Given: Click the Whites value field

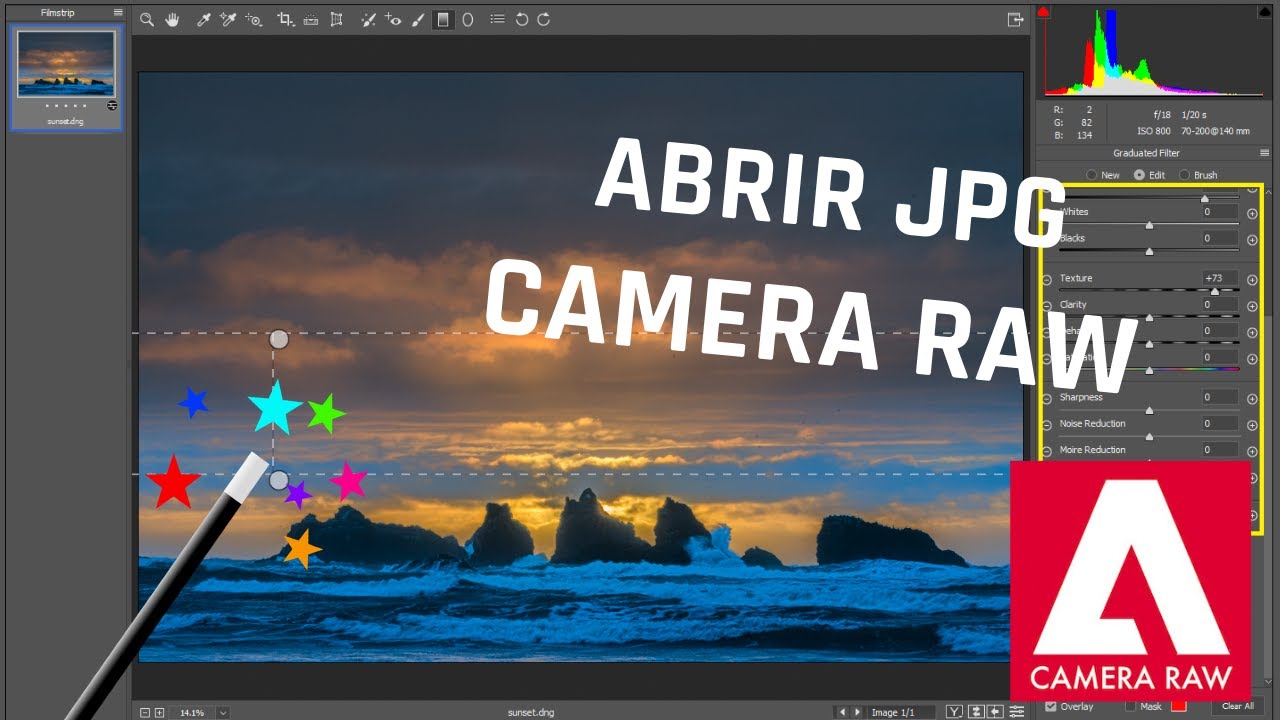Looking at the screenshot, I should [x=1220, y=212].
